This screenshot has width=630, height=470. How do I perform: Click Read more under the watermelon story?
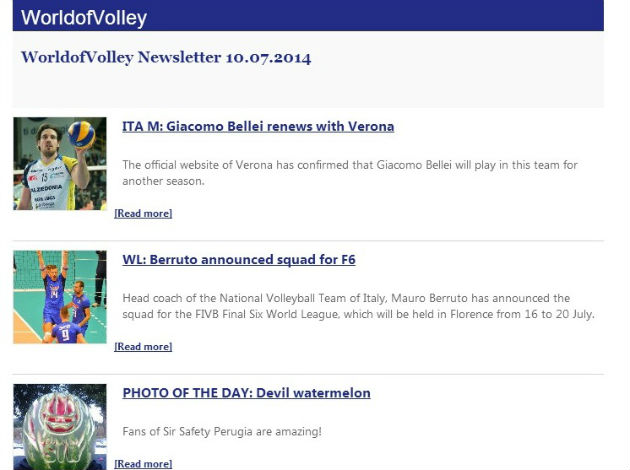click(x=143, y=464)
